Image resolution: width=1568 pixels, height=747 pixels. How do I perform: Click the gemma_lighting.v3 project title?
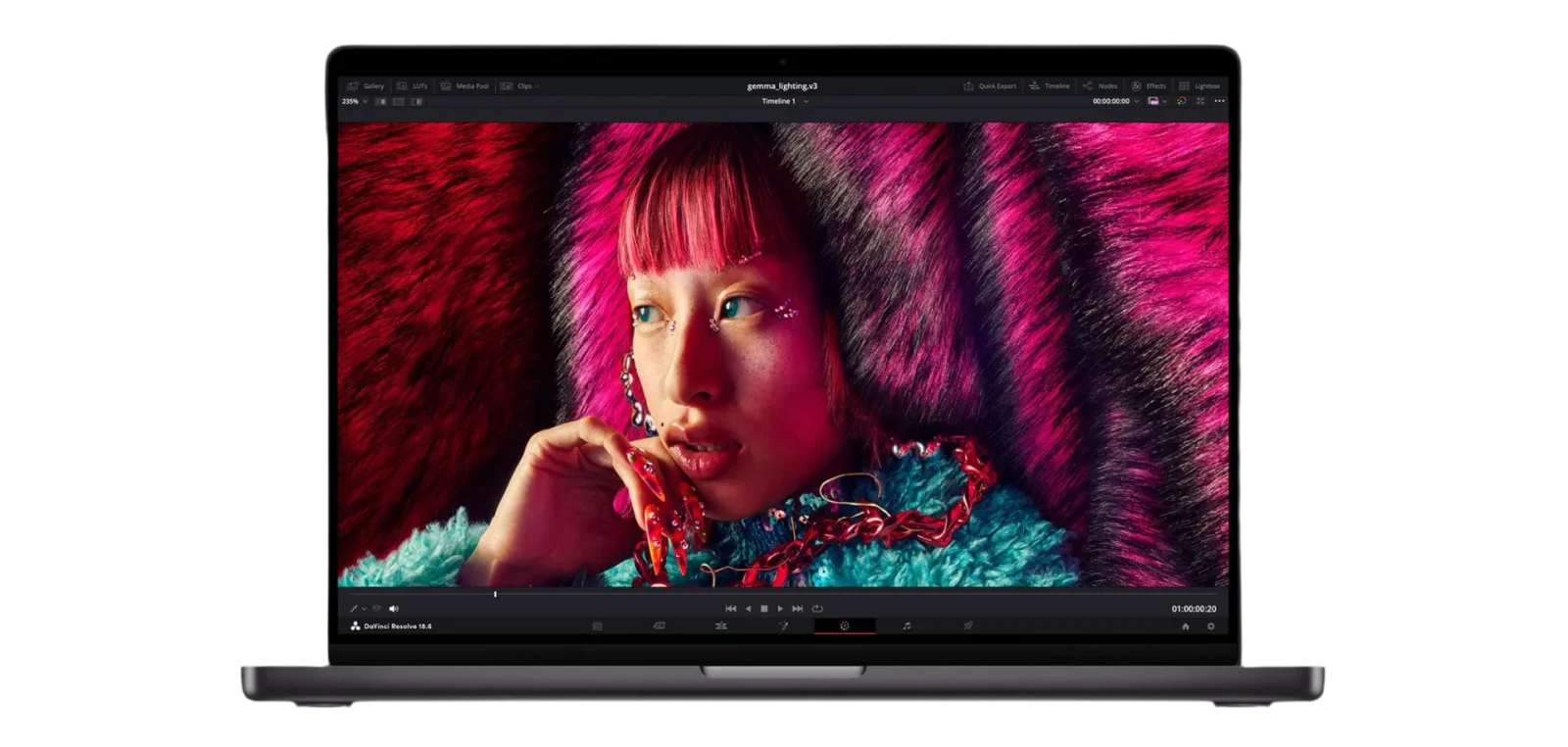pos(782,86)
